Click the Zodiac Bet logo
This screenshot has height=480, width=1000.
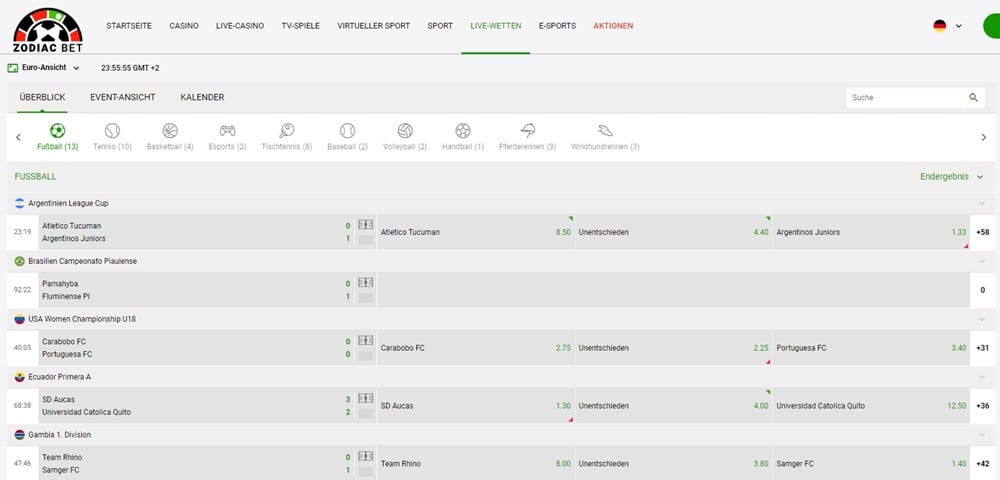[x=48, y=30]
